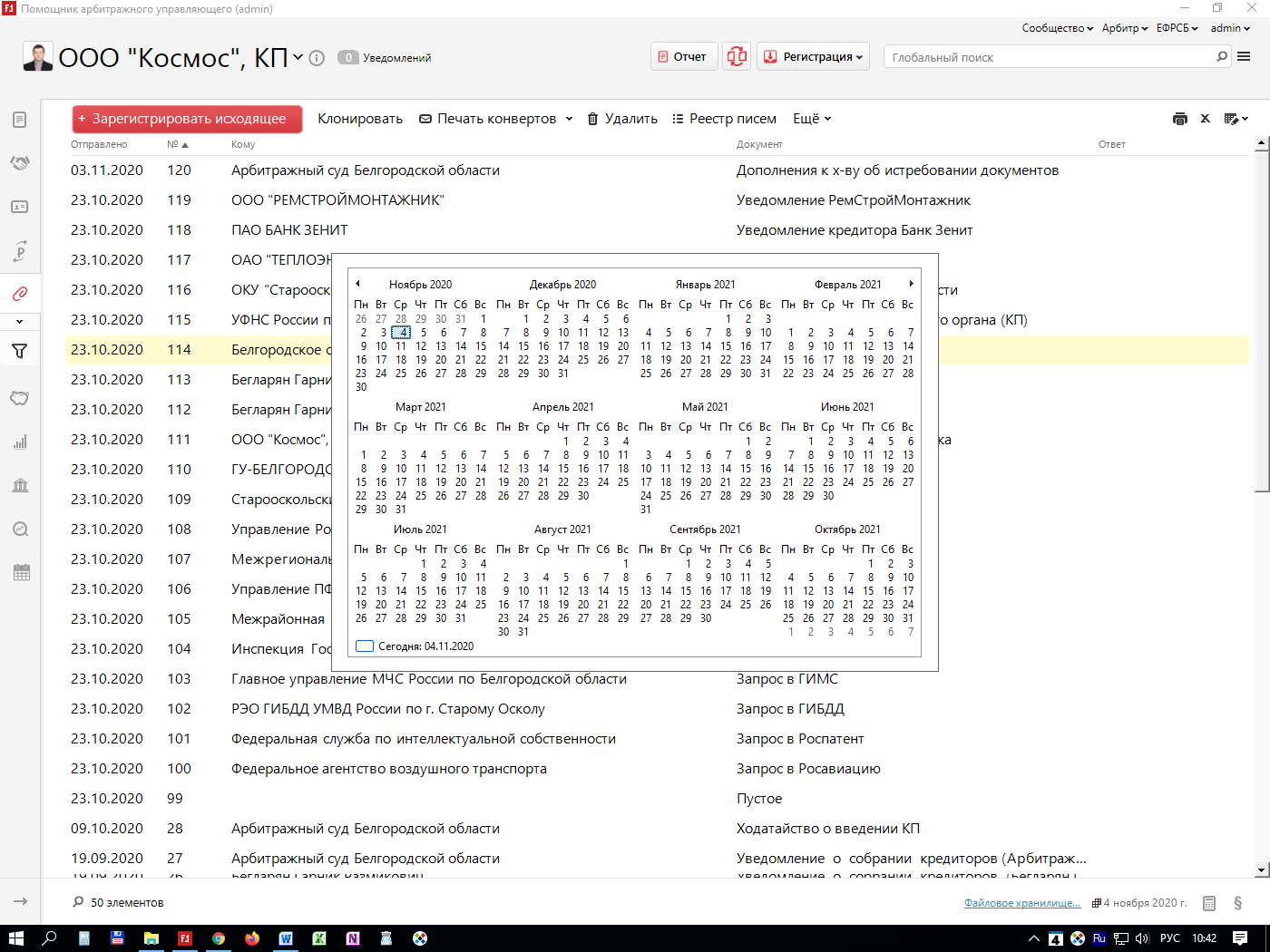Open the Ещё dropdown menu
The height and width of the screenshot is (952, 1270).
point(812,119)
